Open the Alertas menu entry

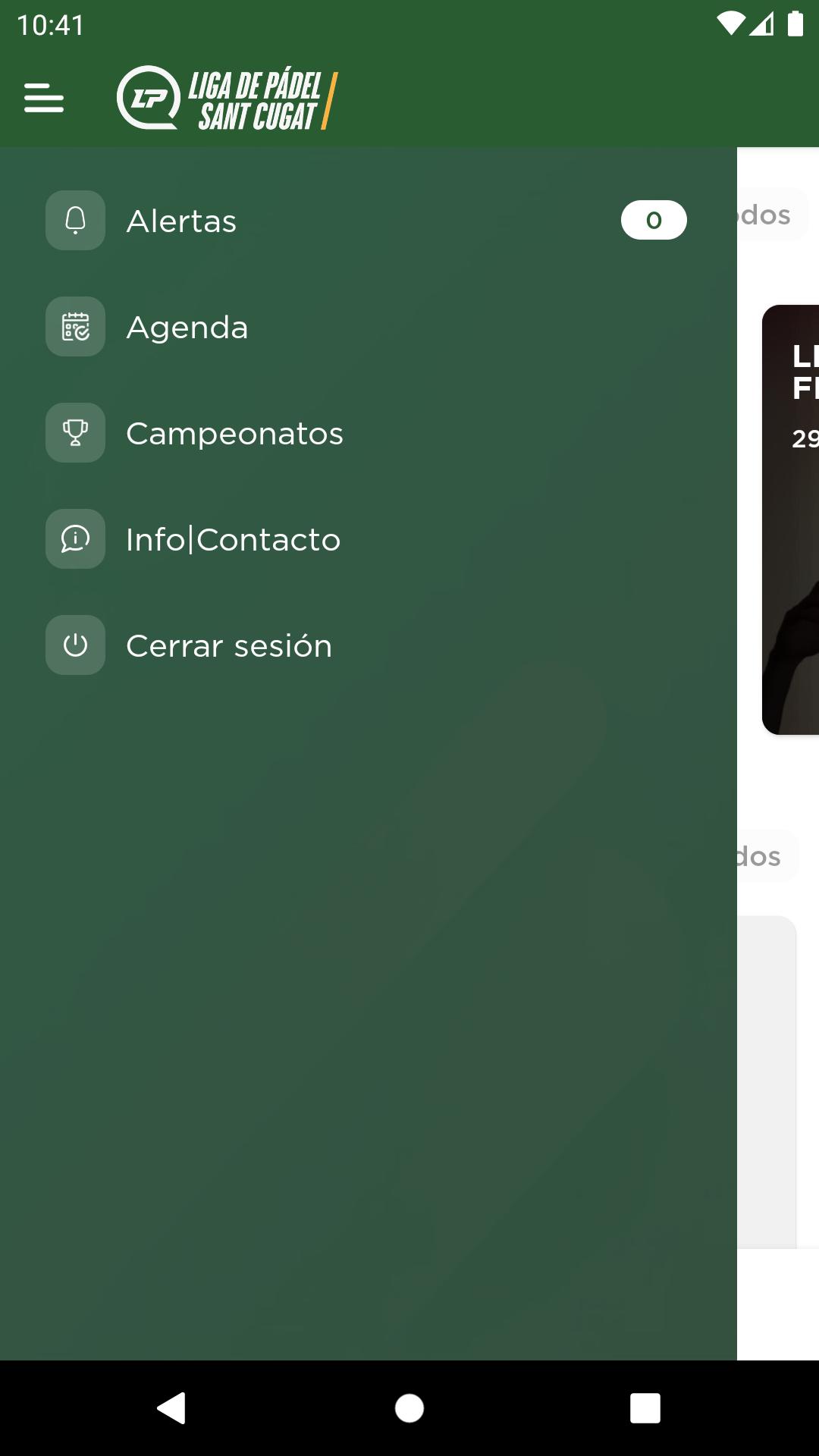pos(368,221)
